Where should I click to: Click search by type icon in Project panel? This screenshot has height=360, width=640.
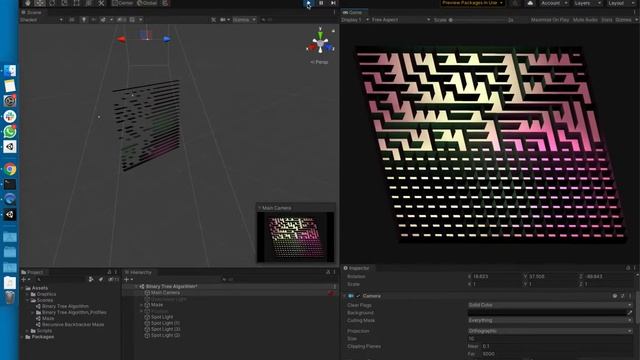(91, 280)
